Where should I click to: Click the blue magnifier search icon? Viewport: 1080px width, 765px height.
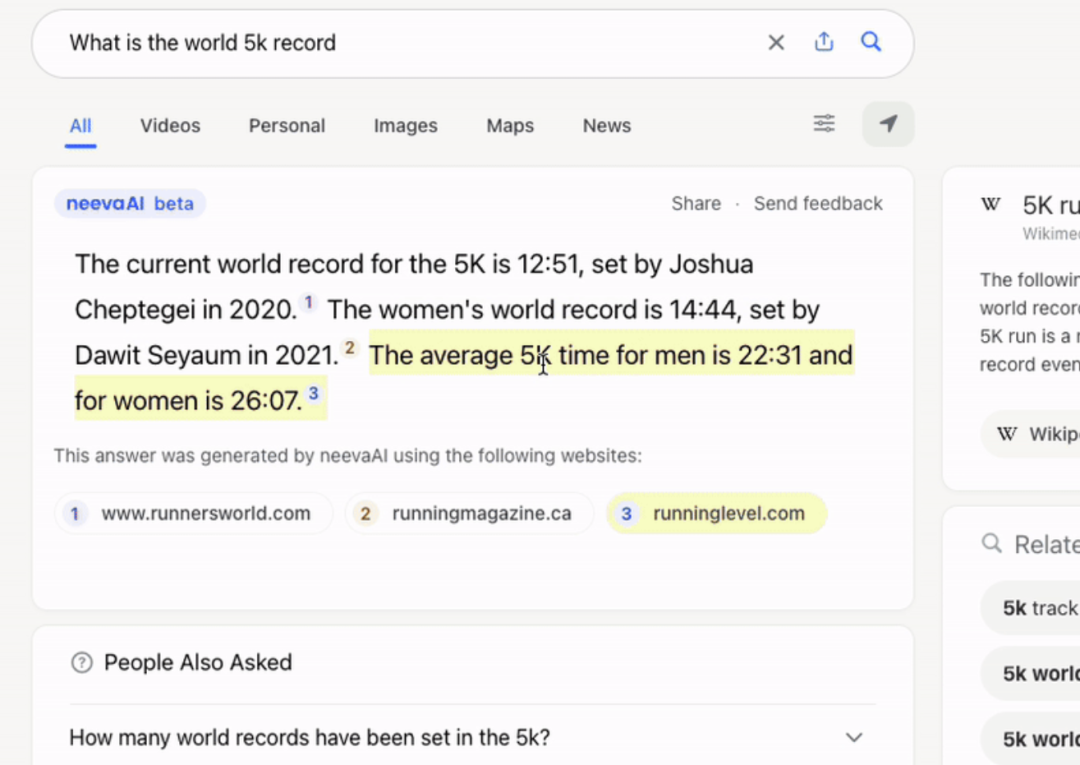[871, 42]
